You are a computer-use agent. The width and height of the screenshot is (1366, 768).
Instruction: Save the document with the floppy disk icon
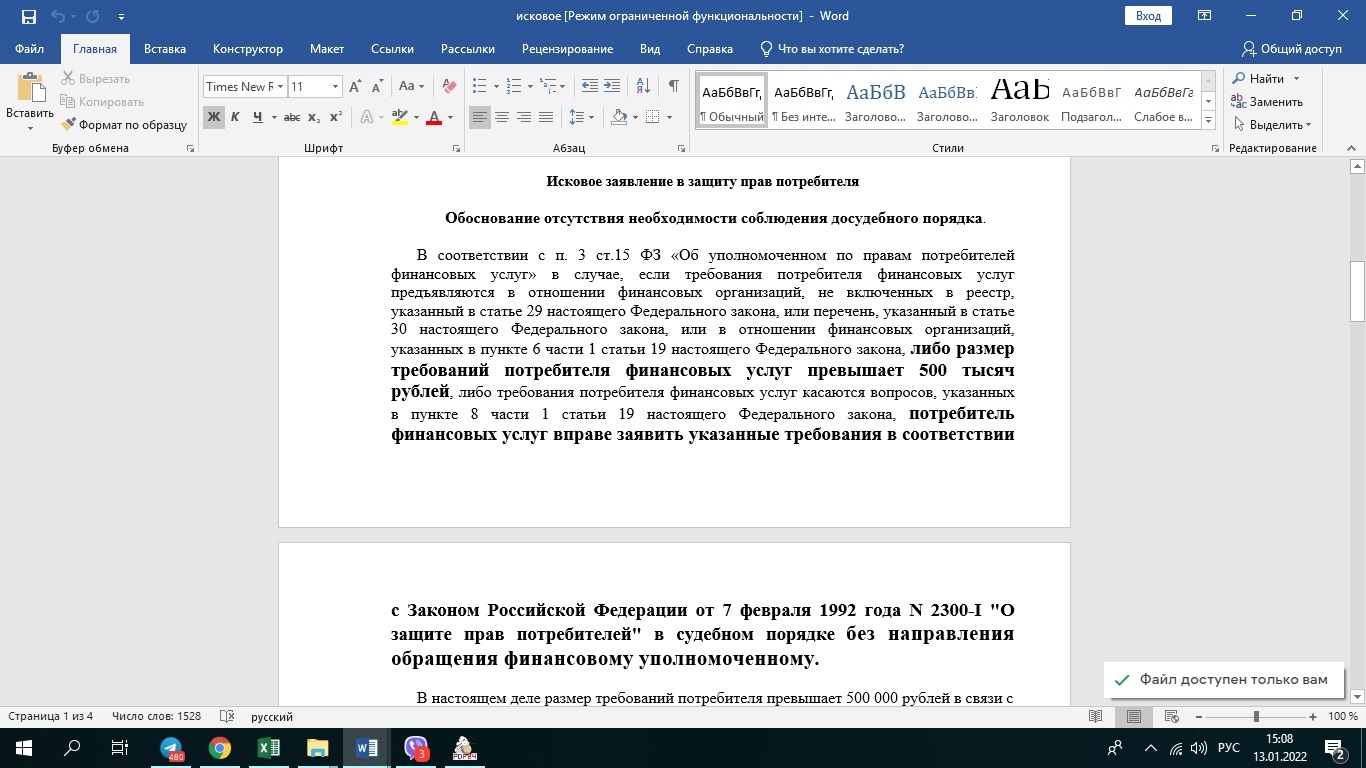tap(28, 16)
